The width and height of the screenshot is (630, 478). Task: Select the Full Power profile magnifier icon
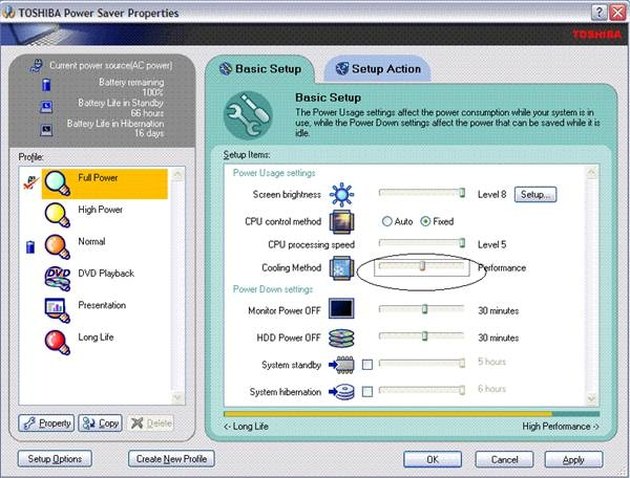point(57,184)
